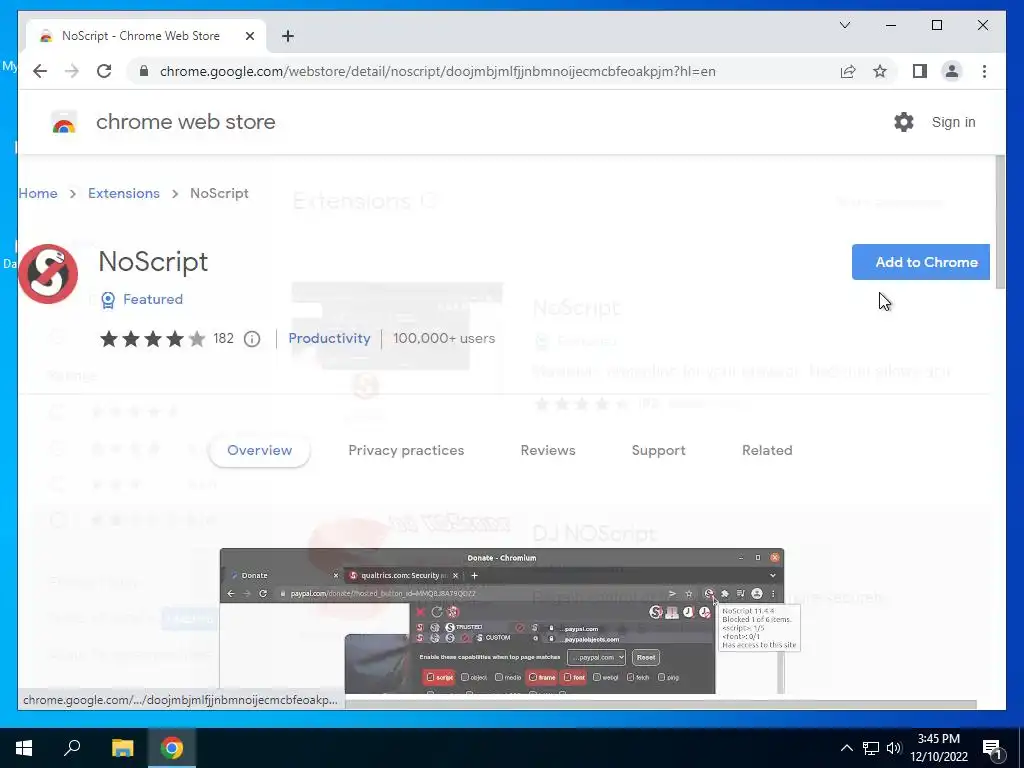Open a new tab with the plus button
The width and height of the screenshot is (1024, 768).
[288, 36]
